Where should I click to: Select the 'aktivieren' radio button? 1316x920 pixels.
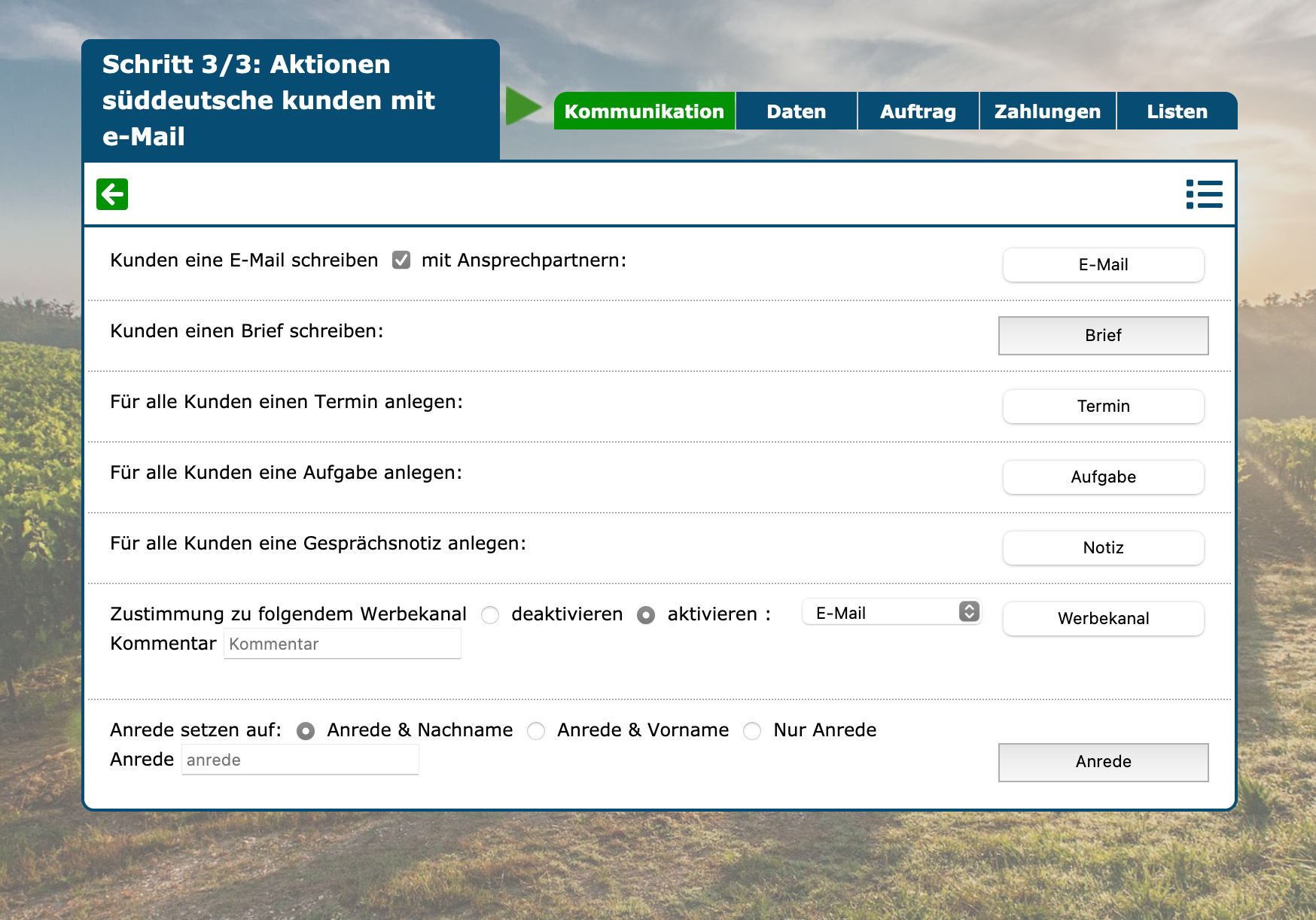646,615
